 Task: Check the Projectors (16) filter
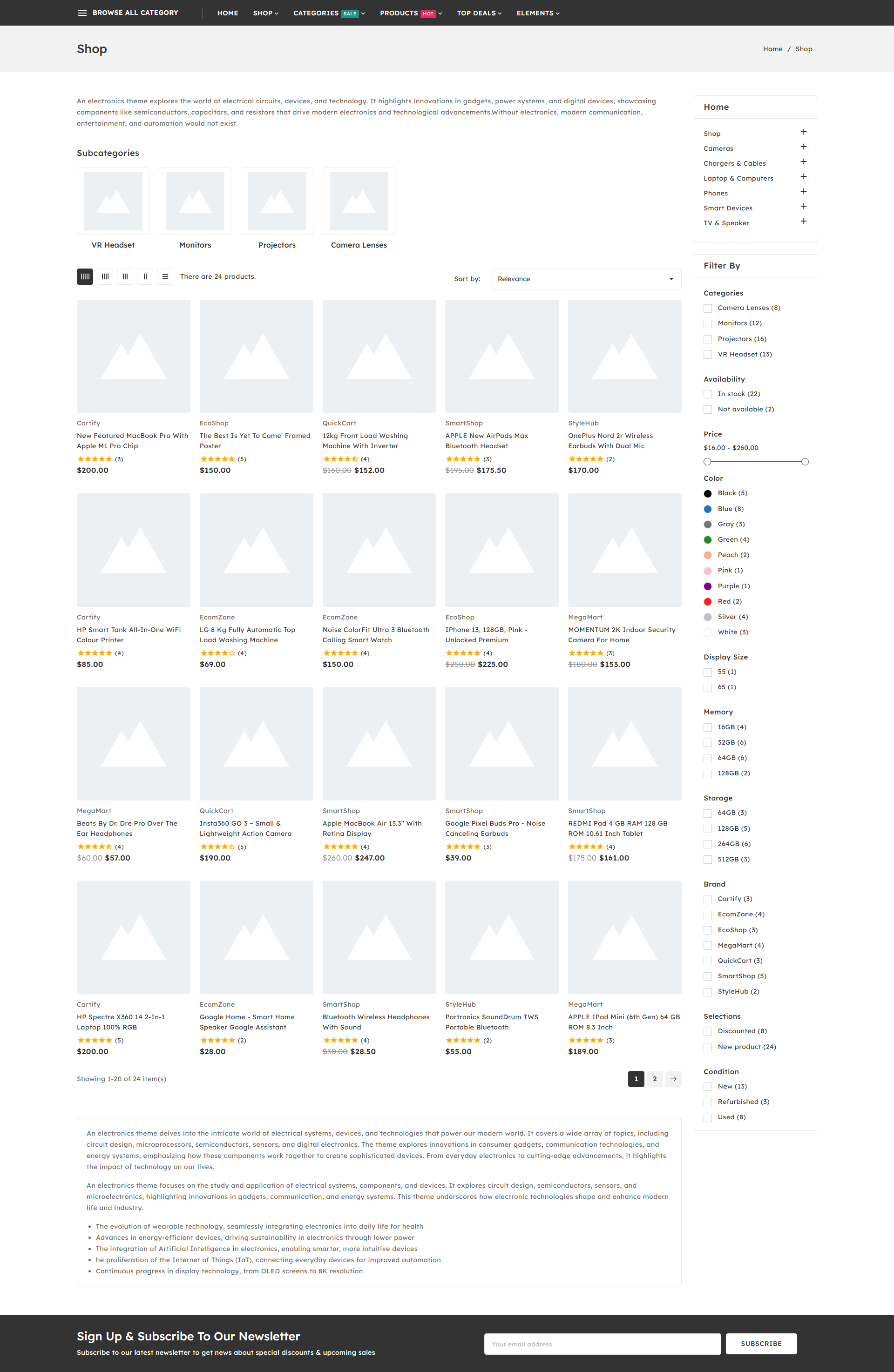(x=708, y=340)
